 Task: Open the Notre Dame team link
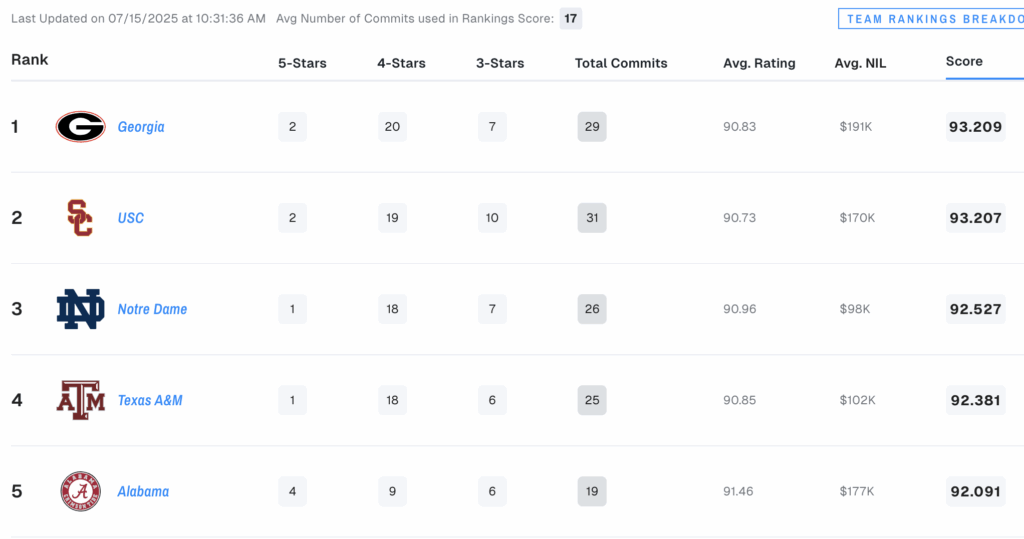[152, 309]
